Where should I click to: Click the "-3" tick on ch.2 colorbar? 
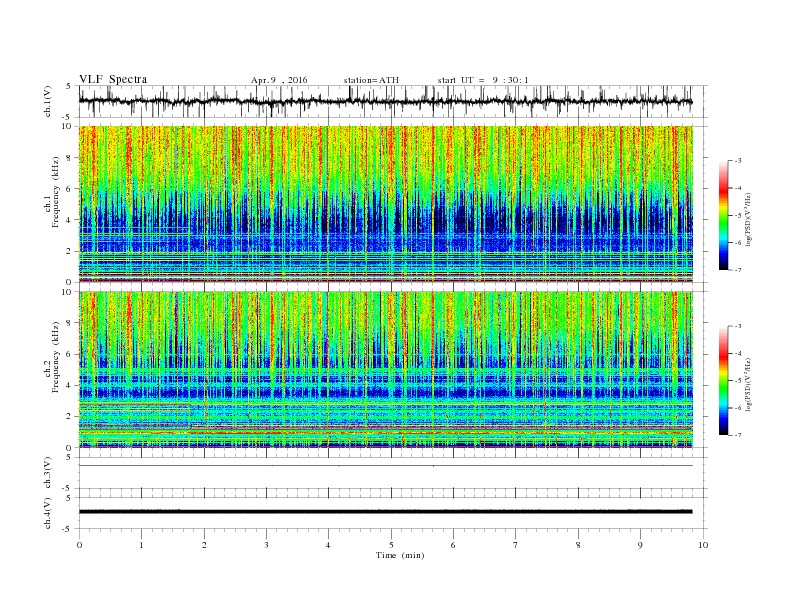pos(737,326)
